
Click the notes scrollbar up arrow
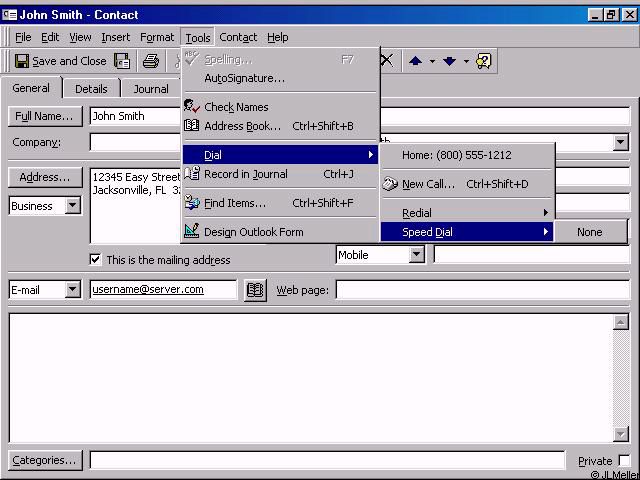click(620, 322)
